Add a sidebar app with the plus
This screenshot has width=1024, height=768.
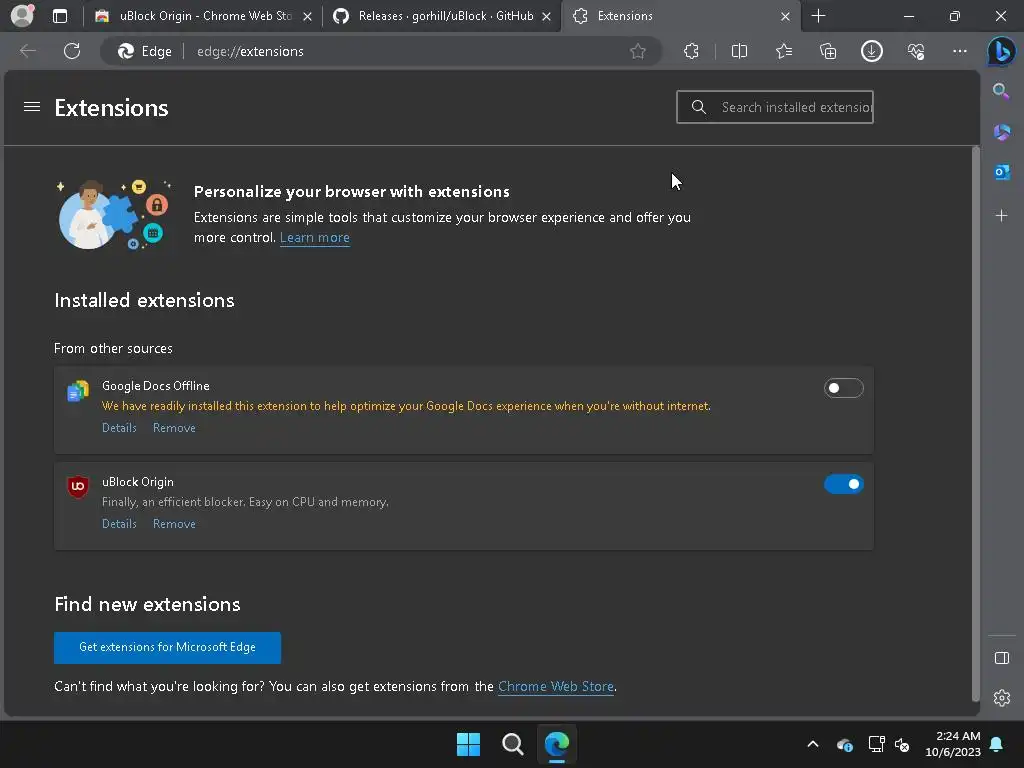(1001, 216)
